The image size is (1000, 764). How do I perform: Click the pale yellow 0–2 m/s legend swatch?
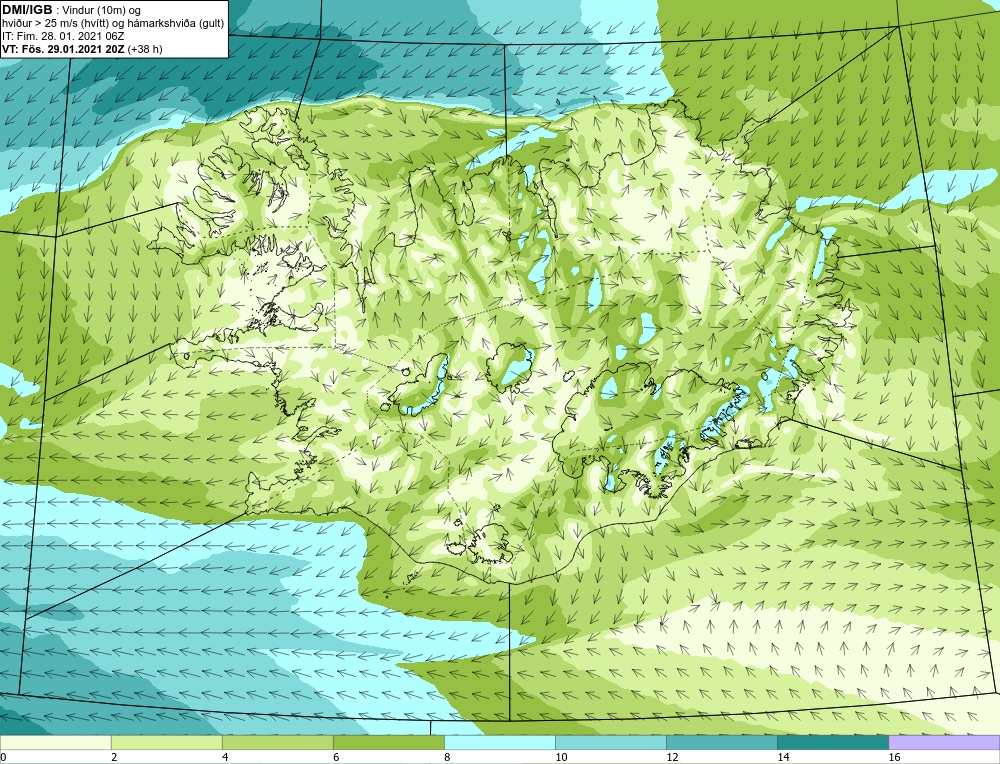pyautogui.click(x=55, y=742)
